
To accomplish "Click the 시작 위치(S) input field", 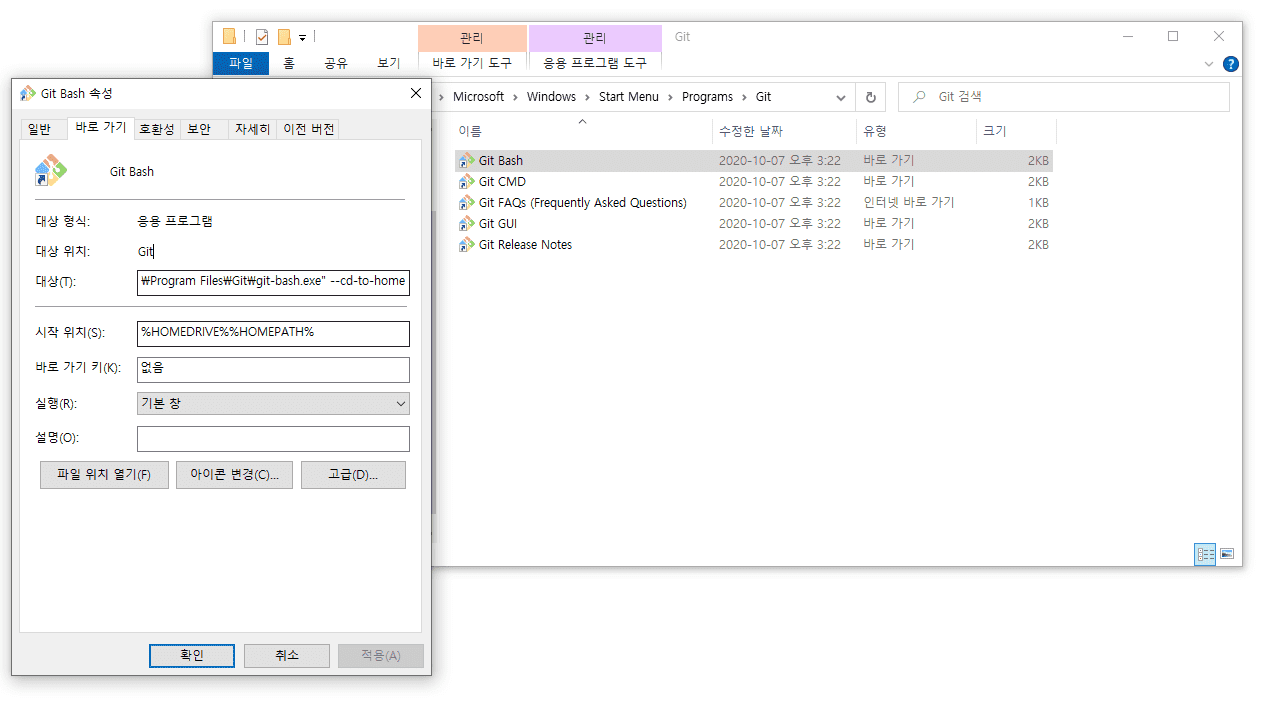I will click(273, 333).
